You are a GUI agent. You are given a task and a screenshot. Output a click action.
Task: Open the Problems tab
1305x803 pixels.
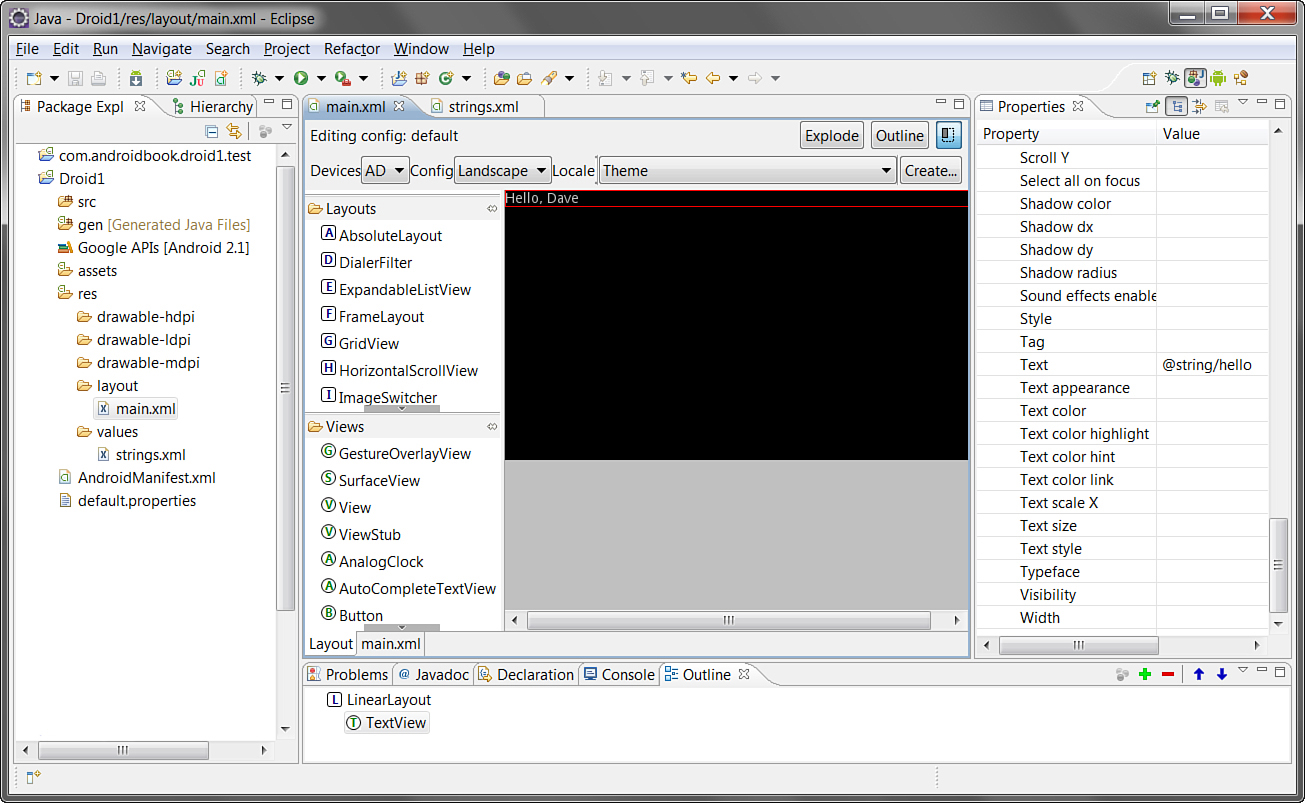coord(348,675)
